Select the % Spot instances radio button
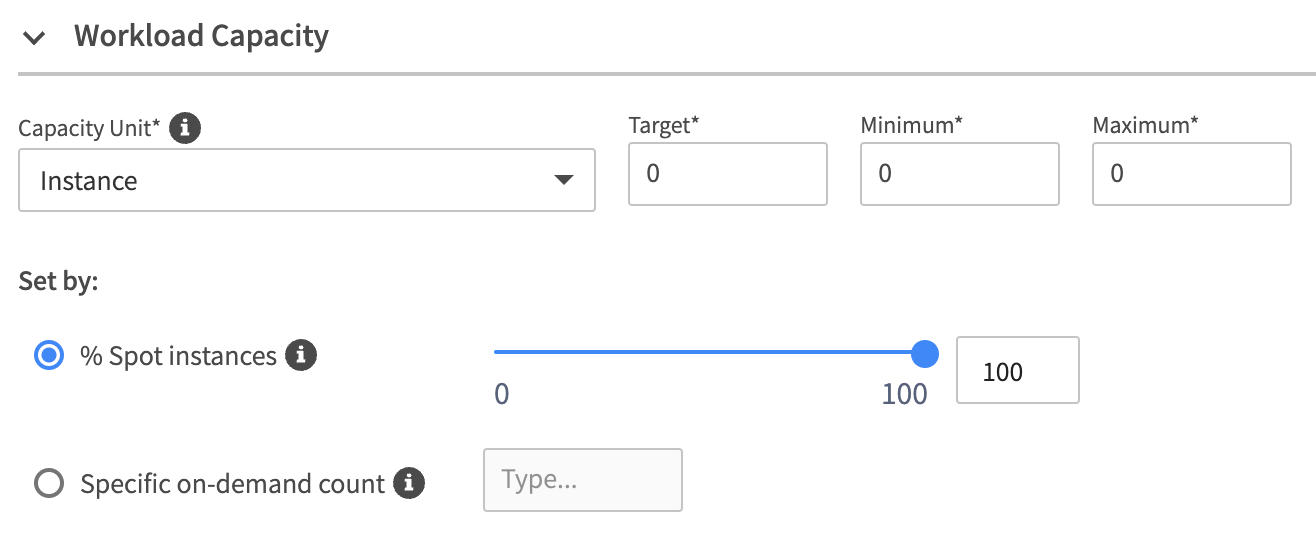 [49, 355]
